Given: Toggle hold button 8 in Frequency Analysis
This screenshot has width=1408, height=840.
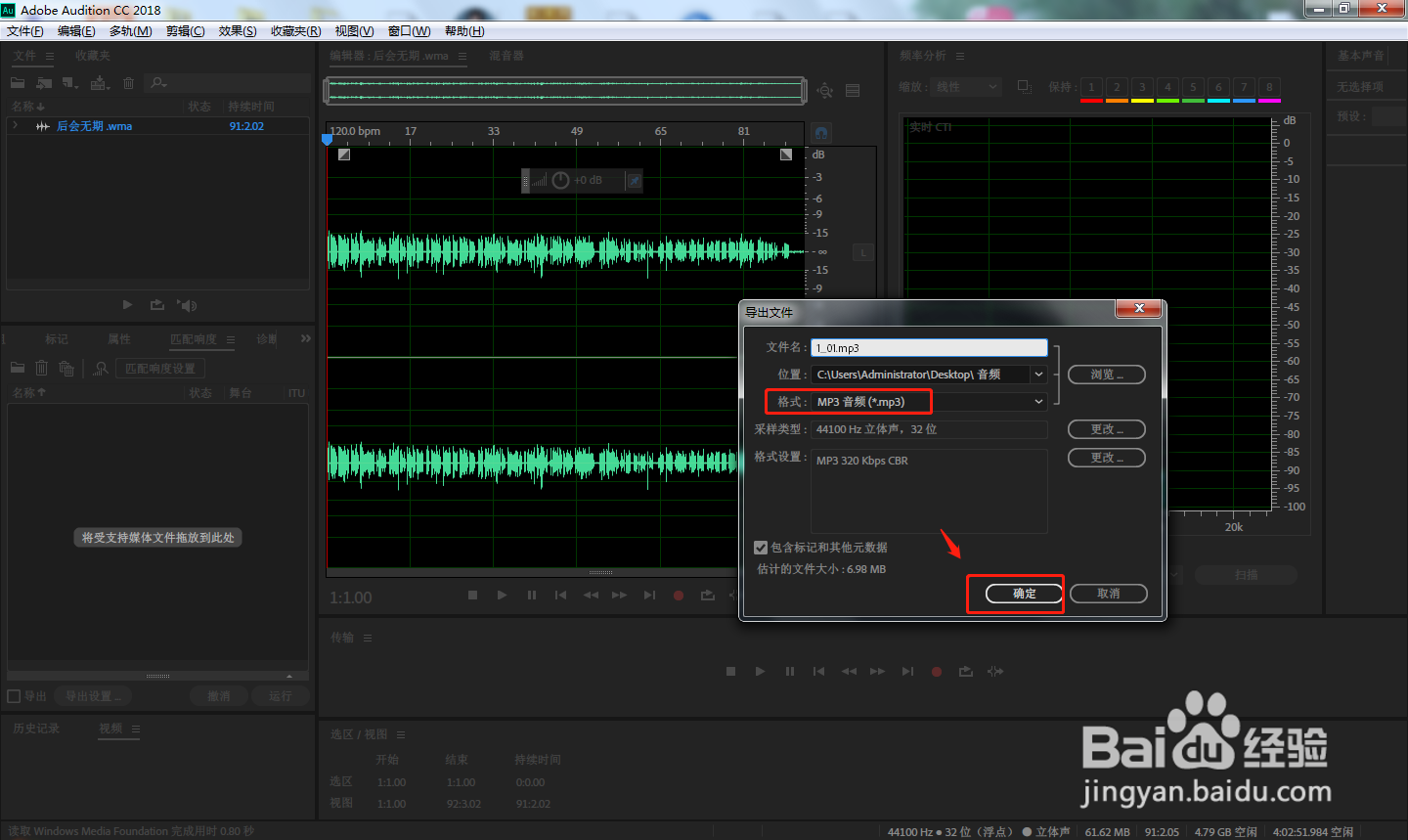Looking at the screenshot, I should (x=1269, y=87).
